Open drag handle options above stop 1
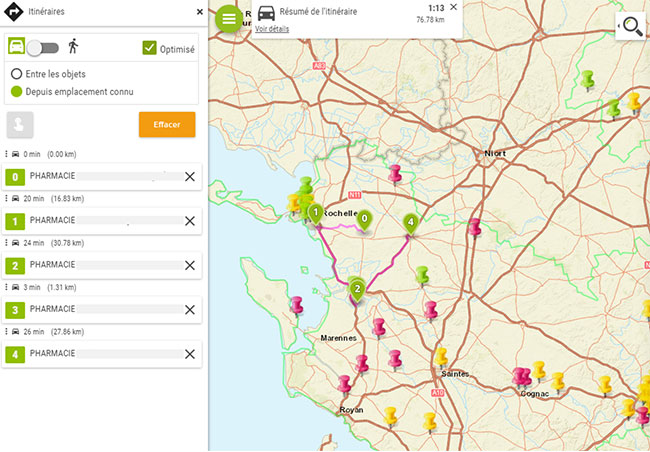 (6, 198)
